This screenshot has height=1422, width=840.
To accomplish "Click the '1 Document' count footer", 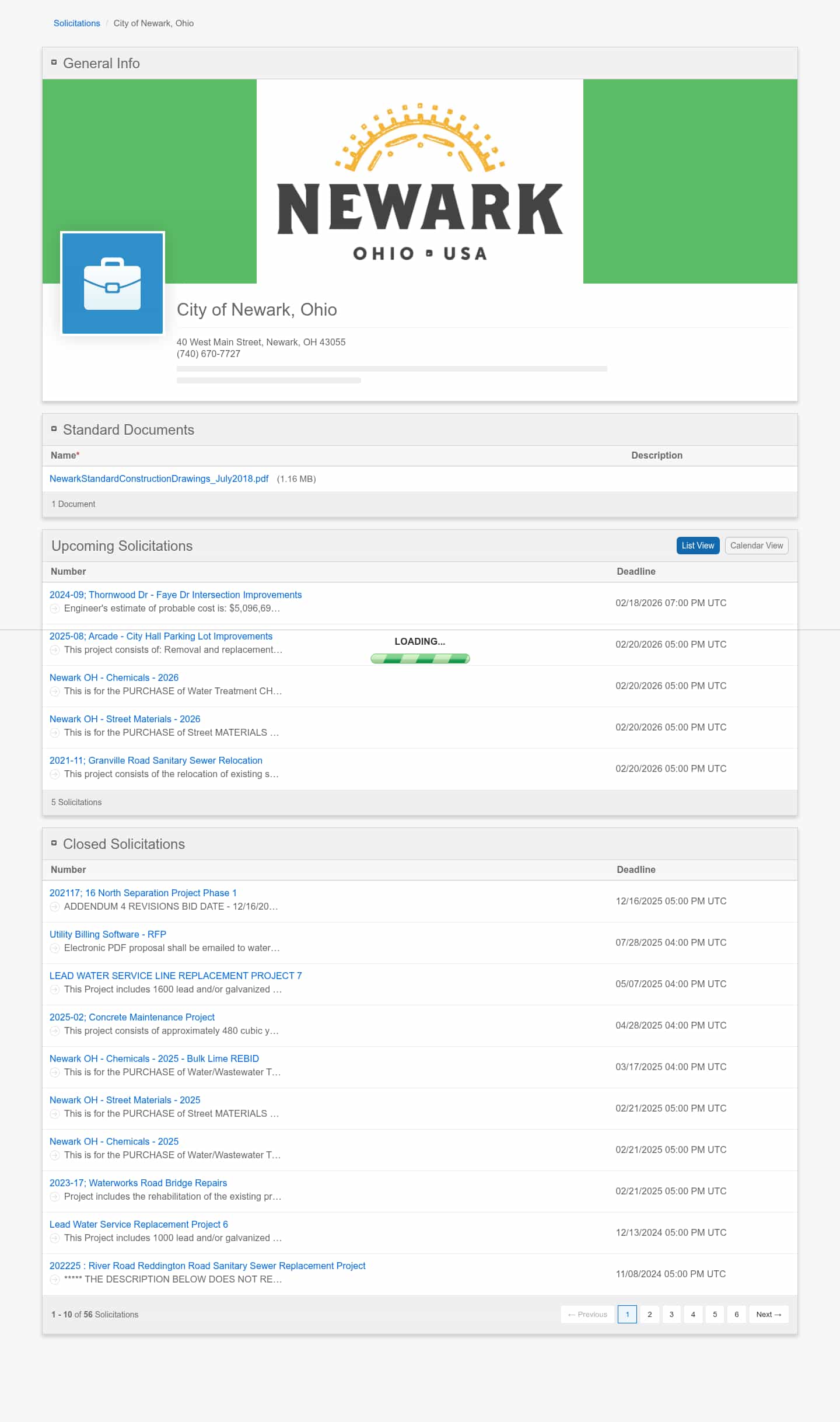I will (x=73, y=504).
